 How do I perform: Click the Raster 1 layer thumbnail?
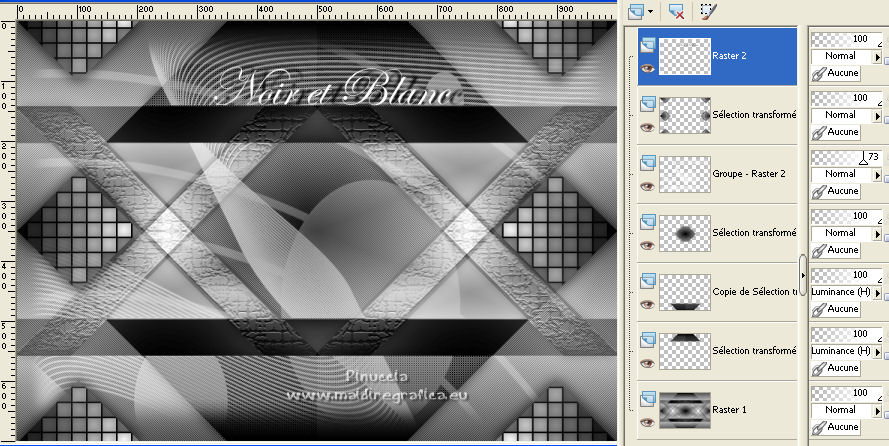tap(685, 410)
